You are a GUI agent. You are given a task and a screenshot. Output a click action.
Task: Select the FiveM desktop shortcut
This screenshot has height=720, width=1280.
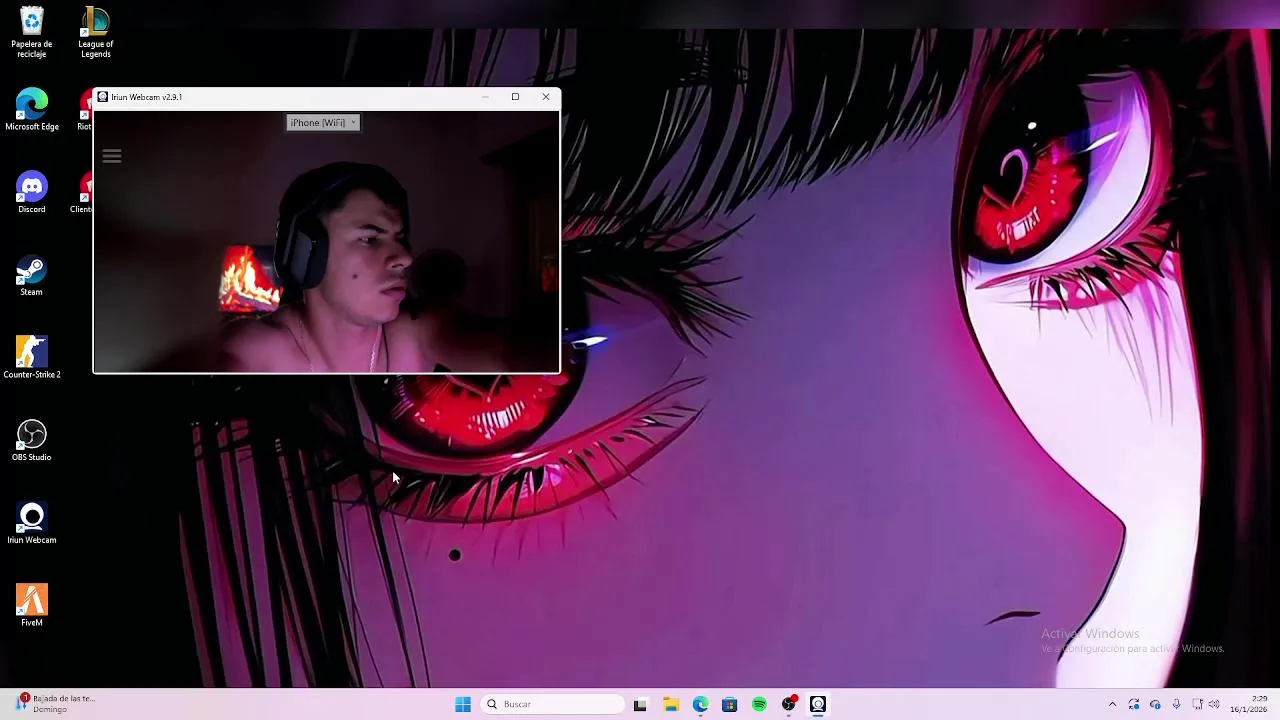tap(31, 606)
